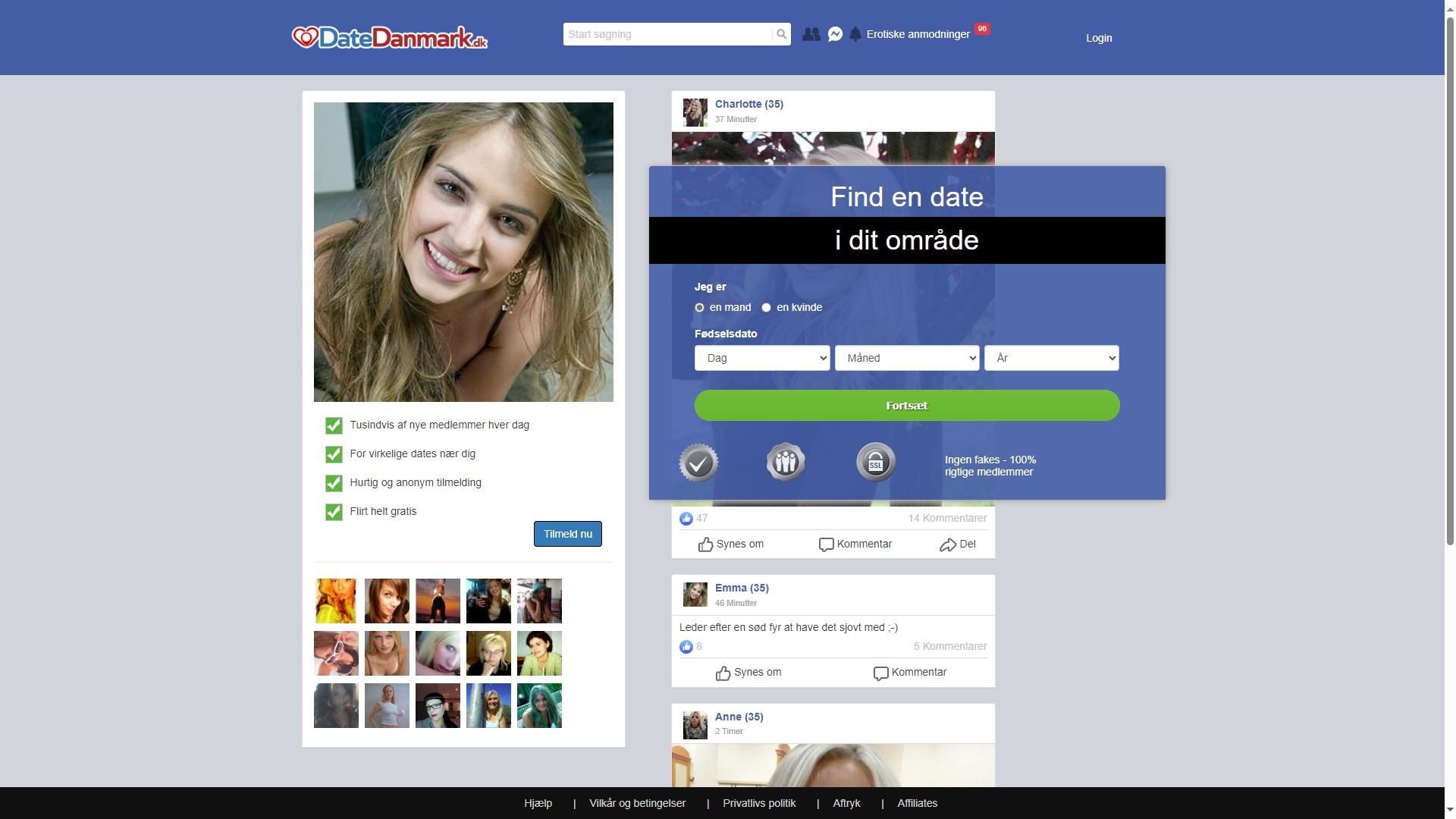1456x819 pixels.
Task: Click the checkmark beside 'Hurtig og anonym tilmelding'
Action: [x=334, y=483]
